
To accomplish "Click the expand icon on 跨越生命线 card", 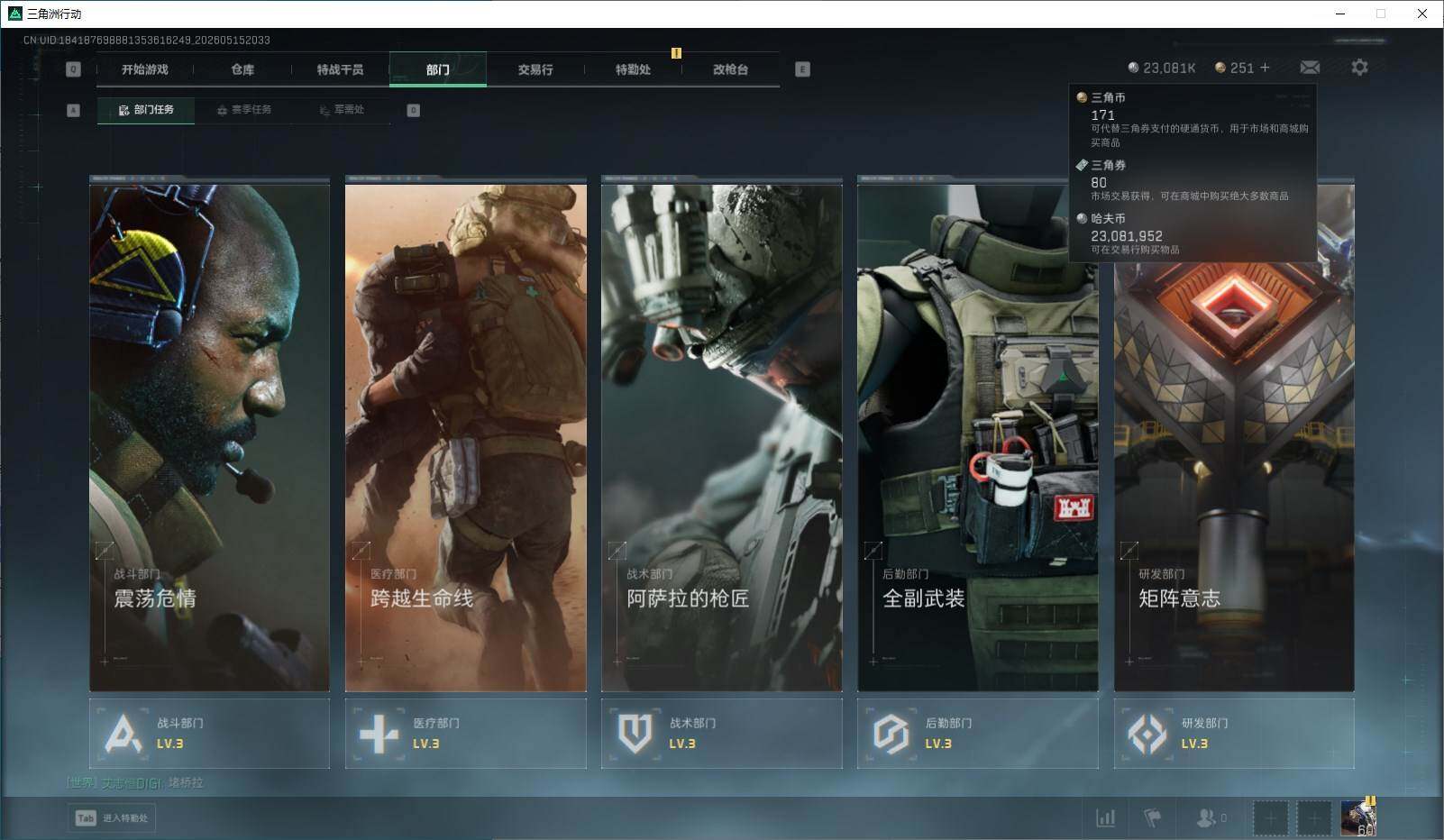I will tap(361, 550).
